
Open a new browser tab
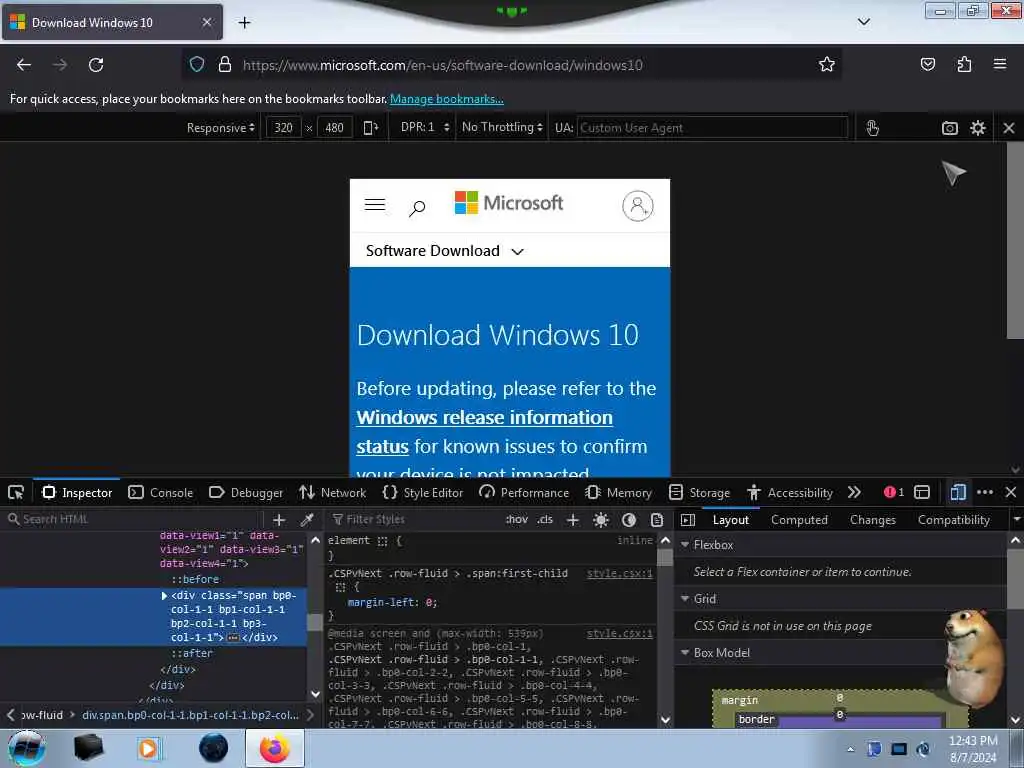(x=244, y=22)
